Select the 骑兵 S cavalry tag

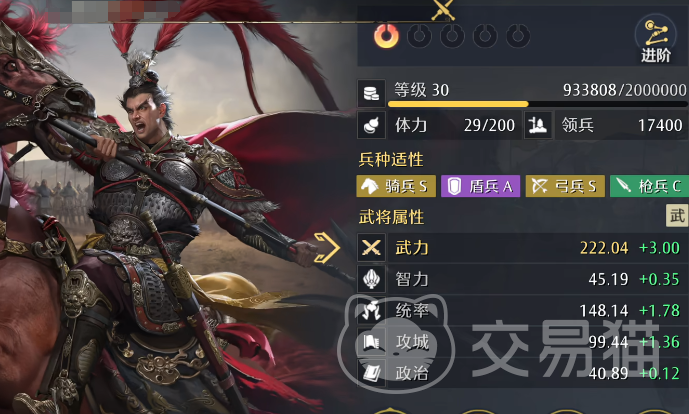point(396,186)
